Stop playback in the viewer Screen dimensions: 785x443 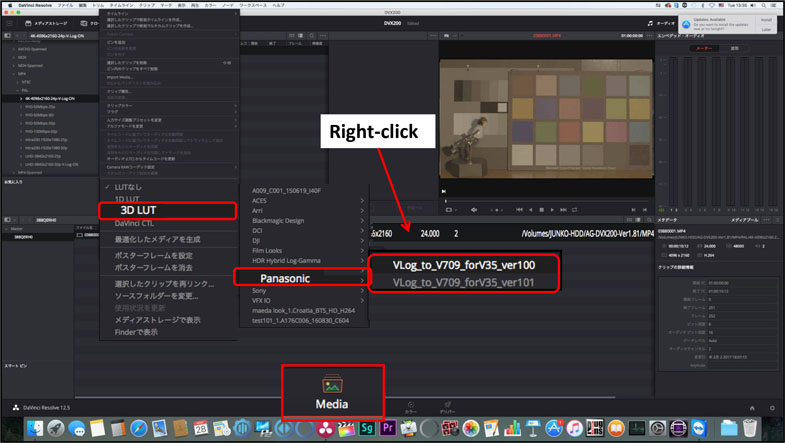pyautogui.click(x=541, y=210)
